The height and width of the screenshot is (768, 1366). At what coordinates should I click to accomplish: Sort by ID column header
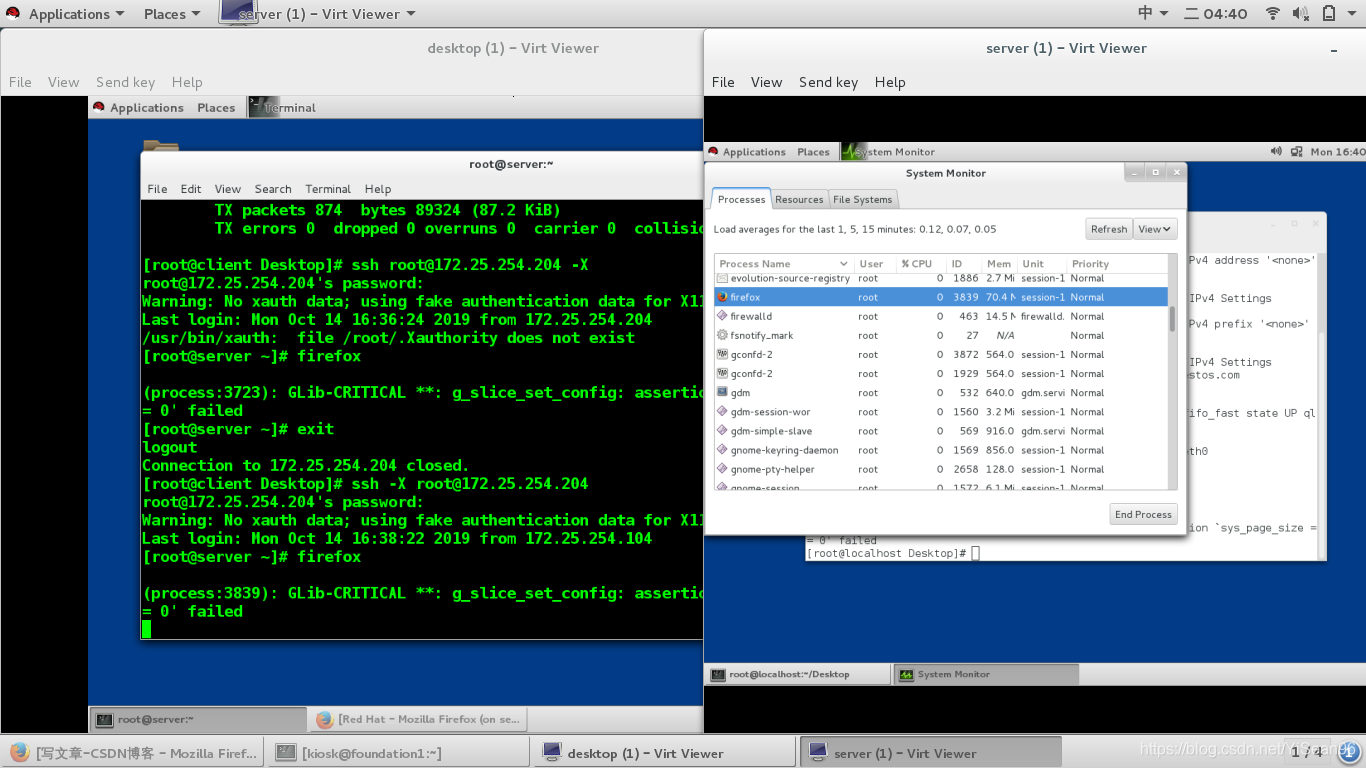click(x=964, y=264)
